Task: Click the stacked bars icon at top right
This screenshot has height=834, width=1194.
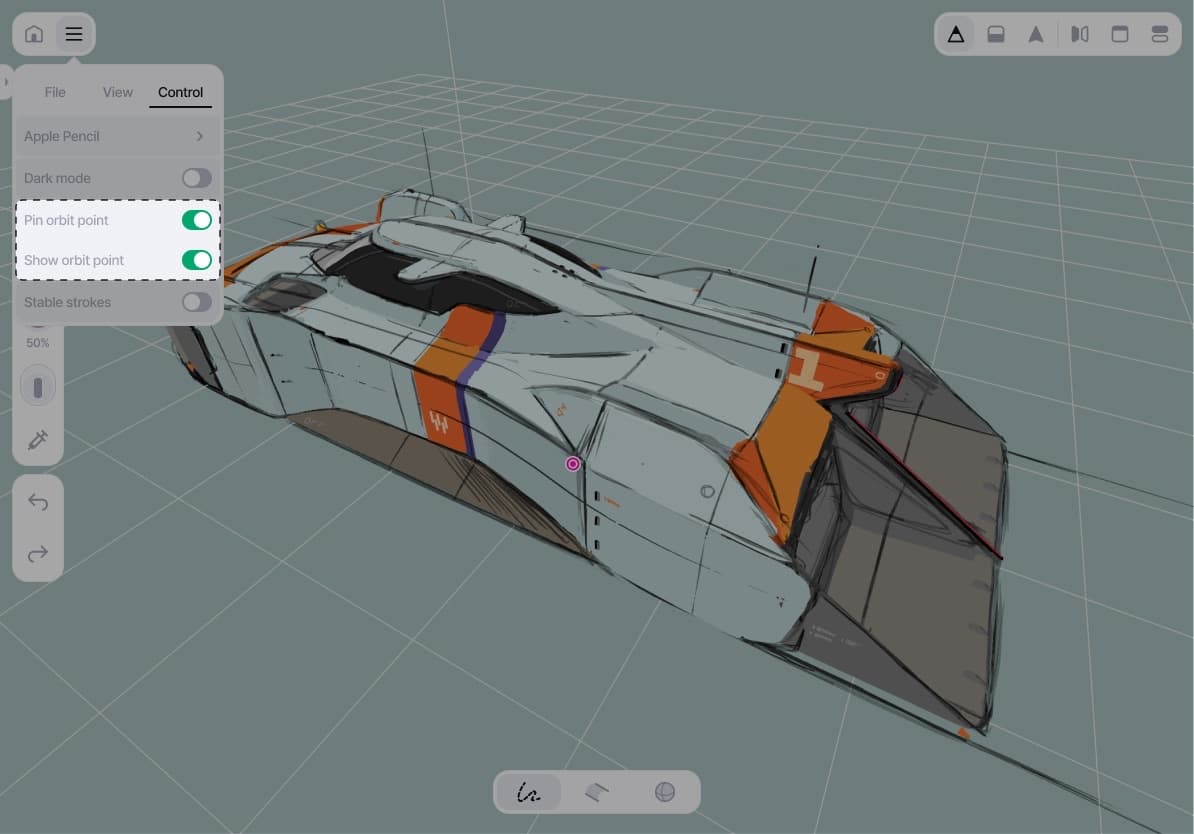Action: tap(1160, 34)
